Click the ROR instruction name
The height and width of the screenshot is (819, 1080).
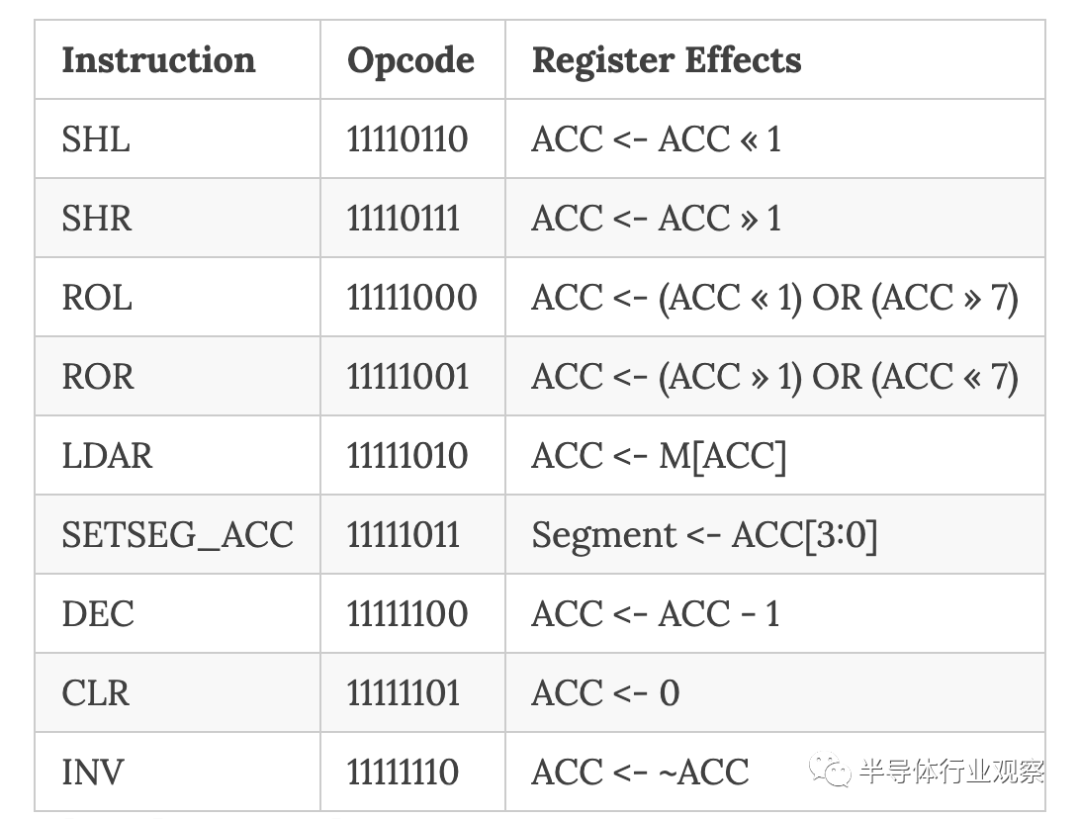(97, 376)
